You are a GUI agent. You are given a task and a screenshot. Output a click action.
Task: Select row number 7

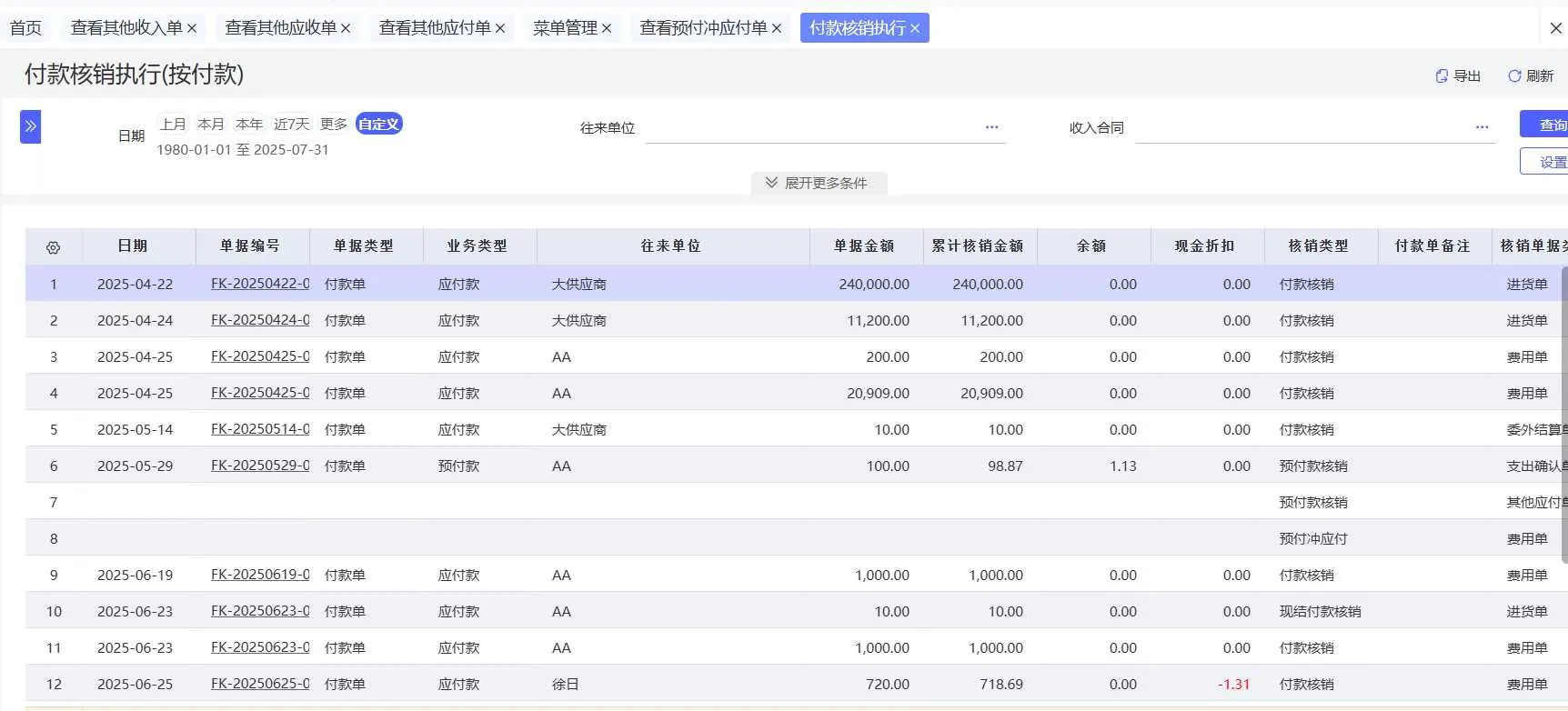[x=54, y=502]
